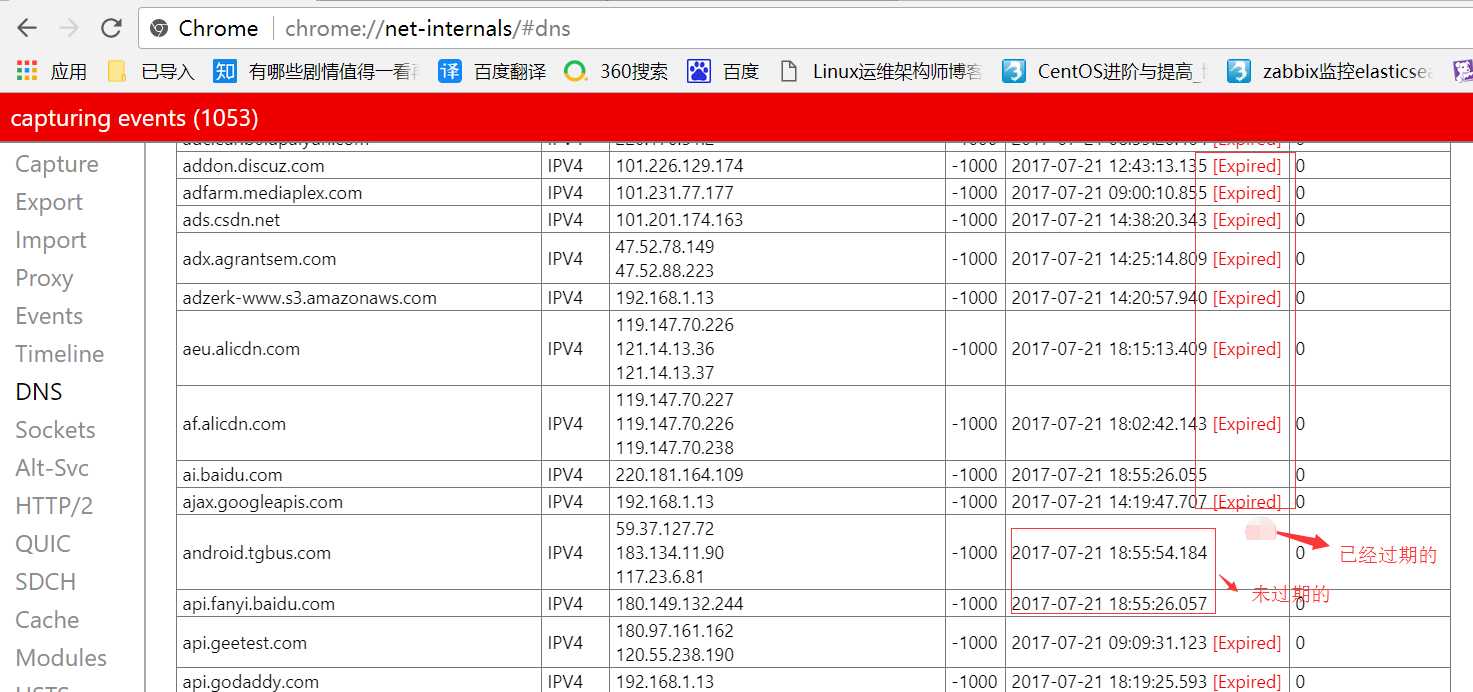Switch to the Export tab

[49, 202]
